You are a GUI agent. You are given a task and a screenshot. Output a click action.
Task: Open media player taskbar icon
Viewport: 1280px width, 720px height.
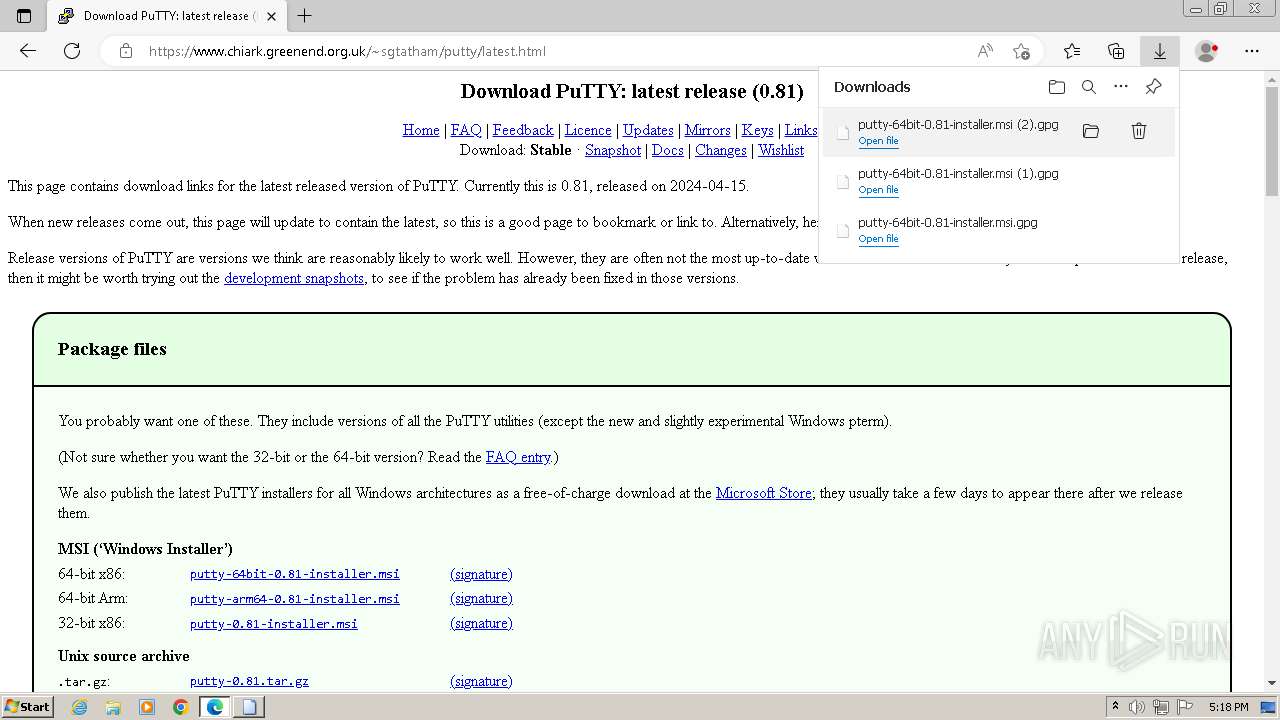(147, 707)
